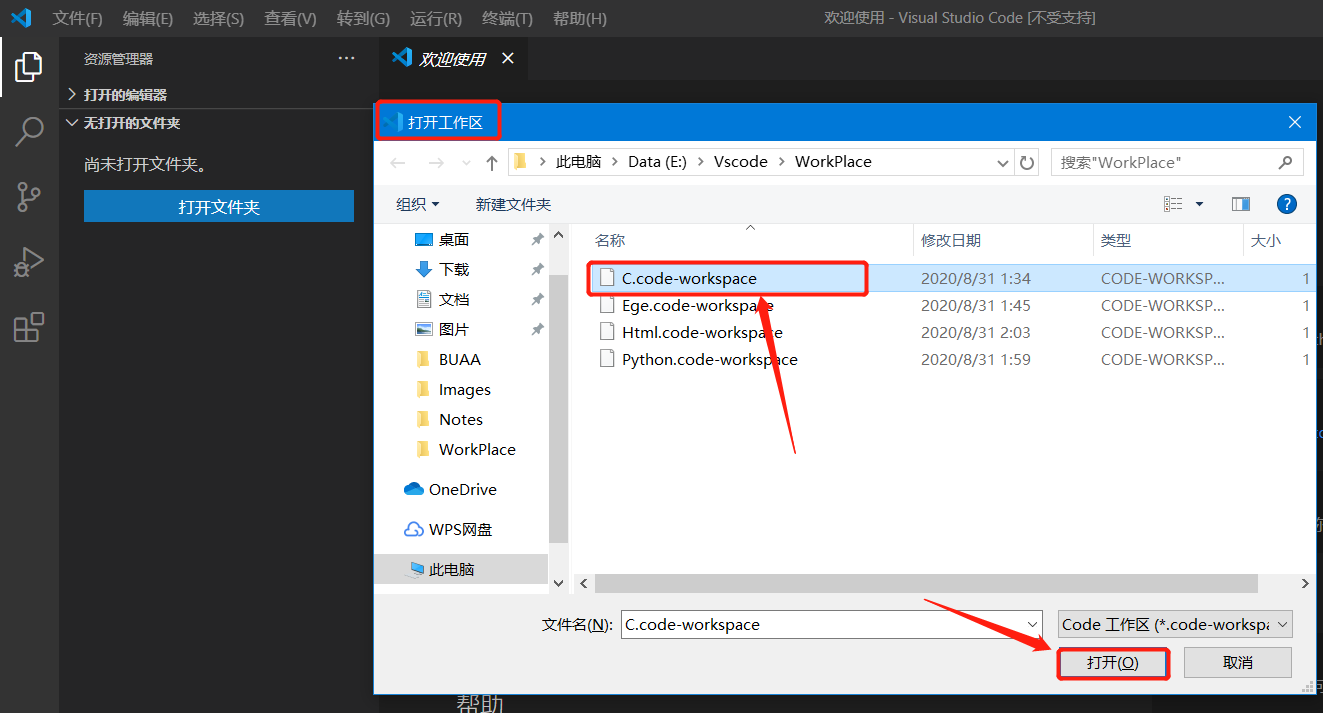Click the search magnifier icon in the dialog
Image resolution: width=1323 pixels, height=713 pixels.
1286,162
